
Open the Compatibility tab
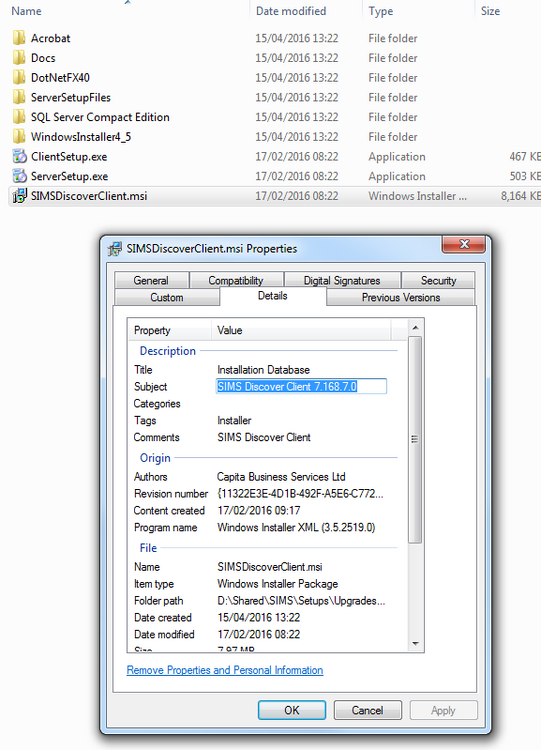[x=236, y=280]
